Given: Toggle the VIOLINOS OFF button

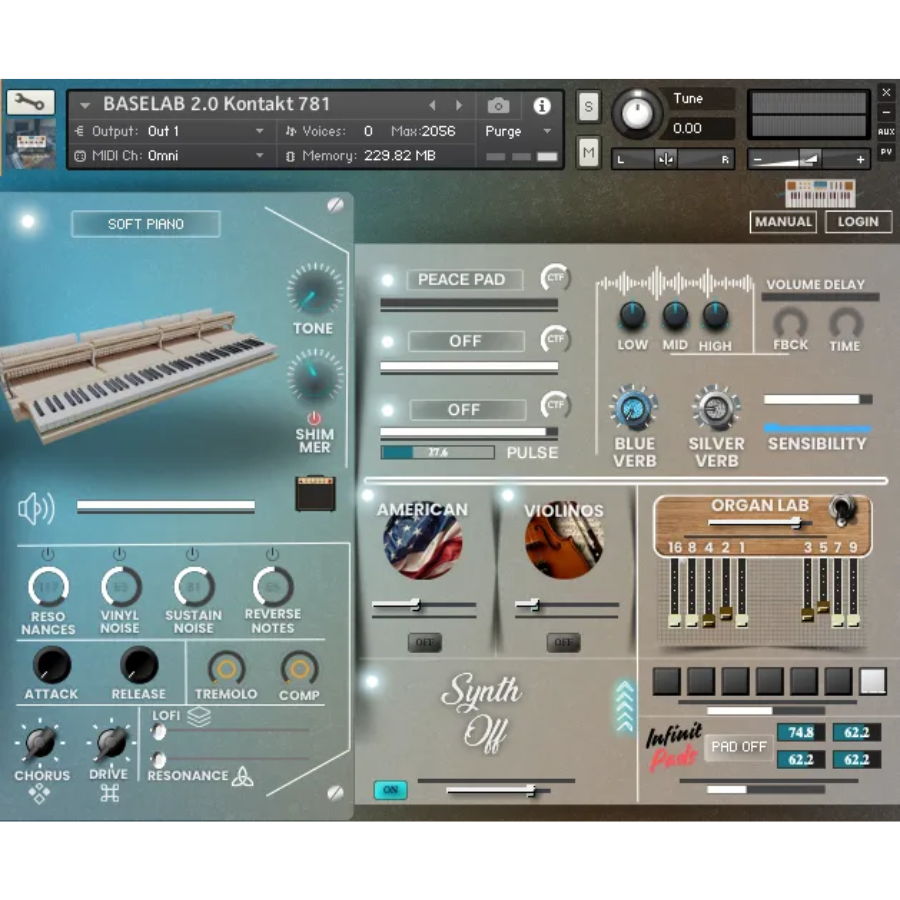Looking at the screenshot, I should point(563,642).
